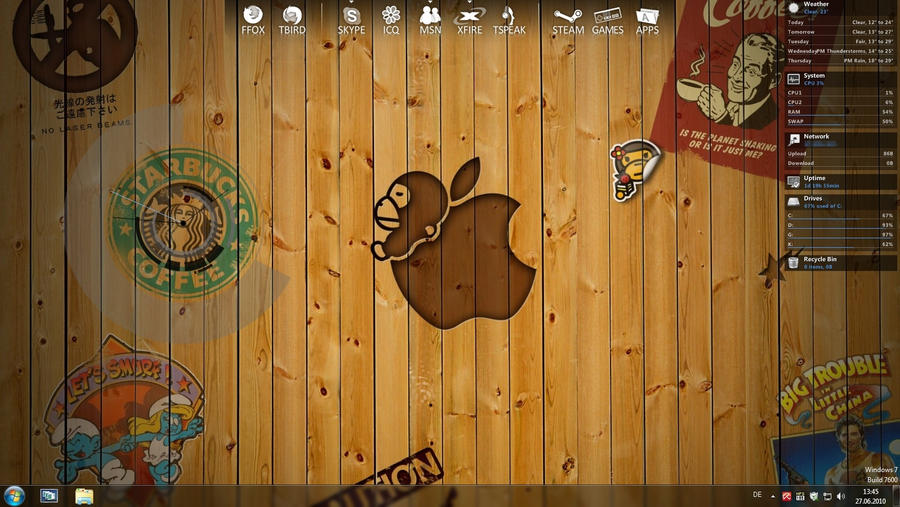Screen dimensions: 900x507
Task: Open the K: drive row
Action: coord(840,244)
